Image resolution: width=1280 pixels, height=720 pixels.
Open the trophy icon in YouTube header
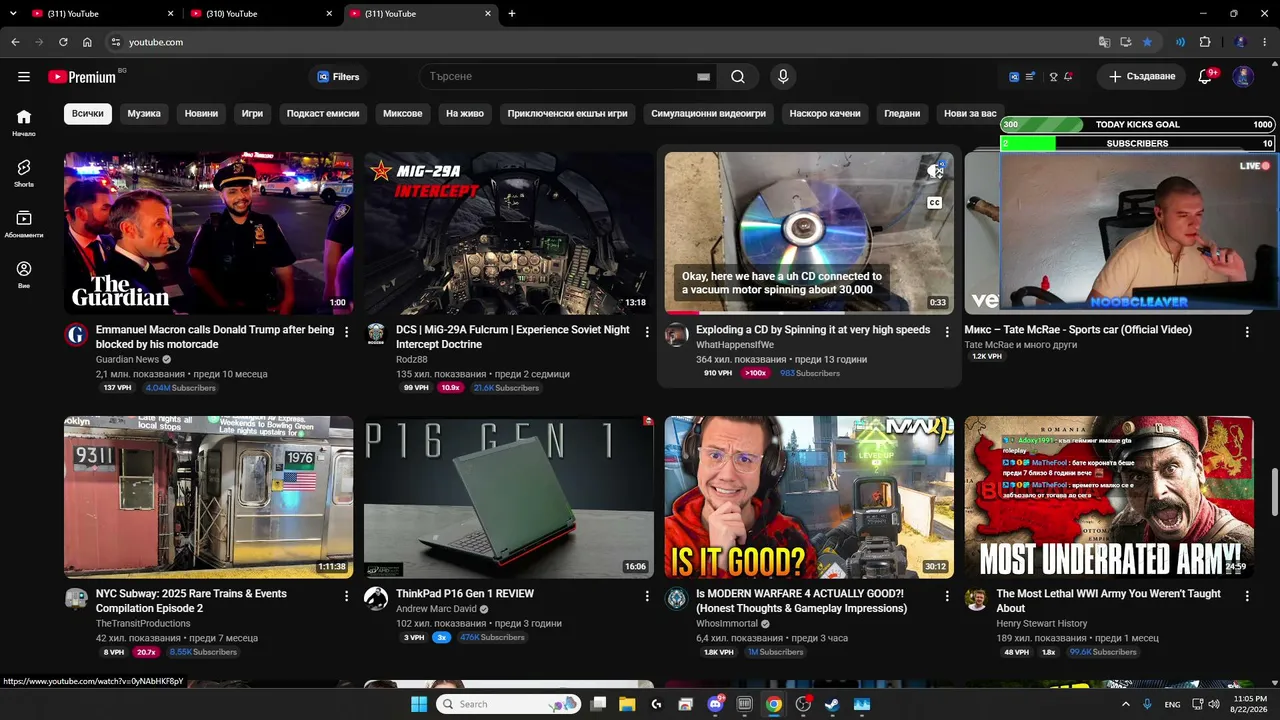1053,77
